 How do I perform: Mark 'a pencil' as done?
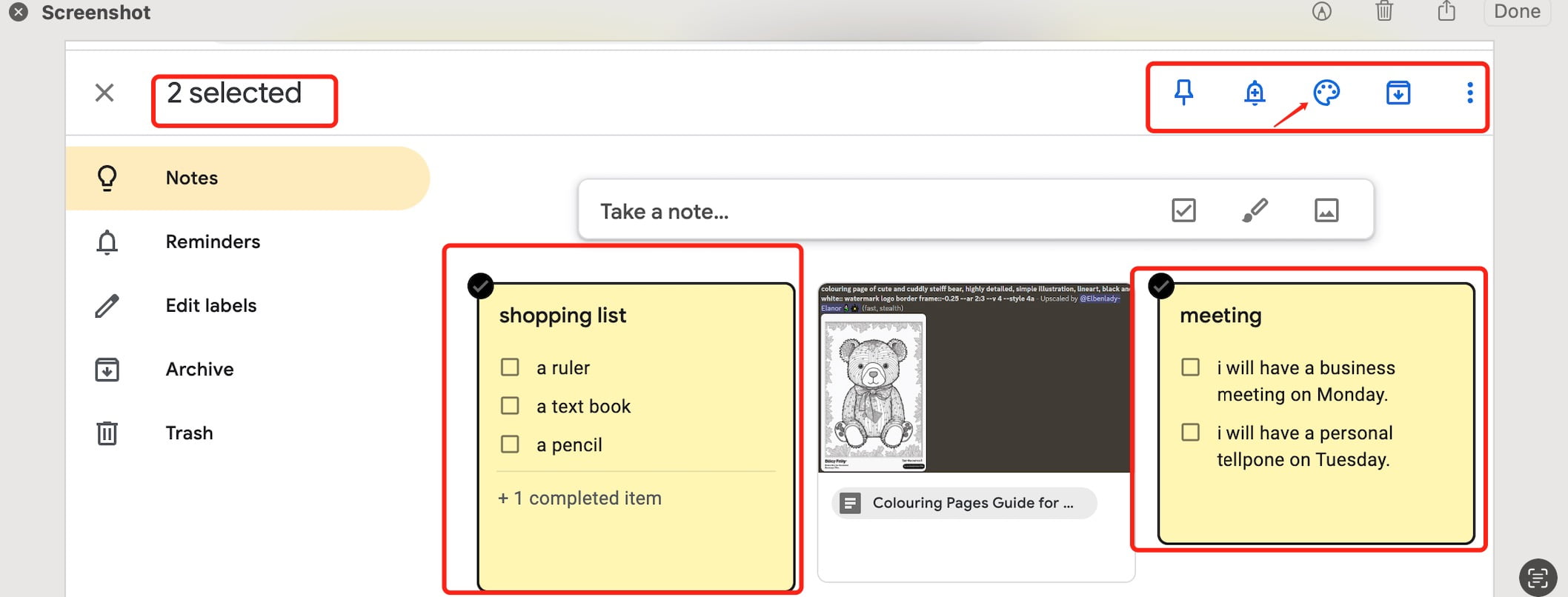point(510,444)
